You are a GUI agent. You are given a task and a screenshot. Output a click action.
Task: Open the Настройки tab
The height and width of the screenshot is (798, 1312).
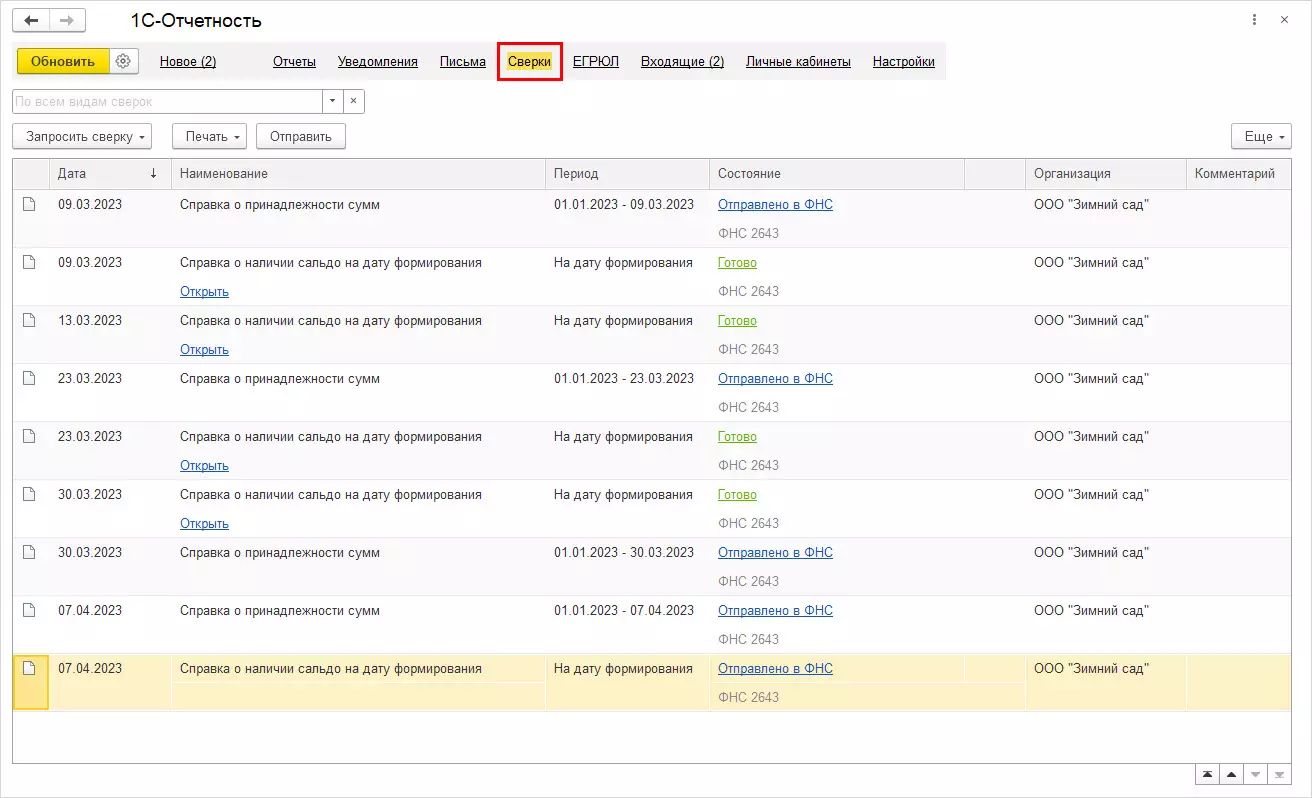[903, 61]
